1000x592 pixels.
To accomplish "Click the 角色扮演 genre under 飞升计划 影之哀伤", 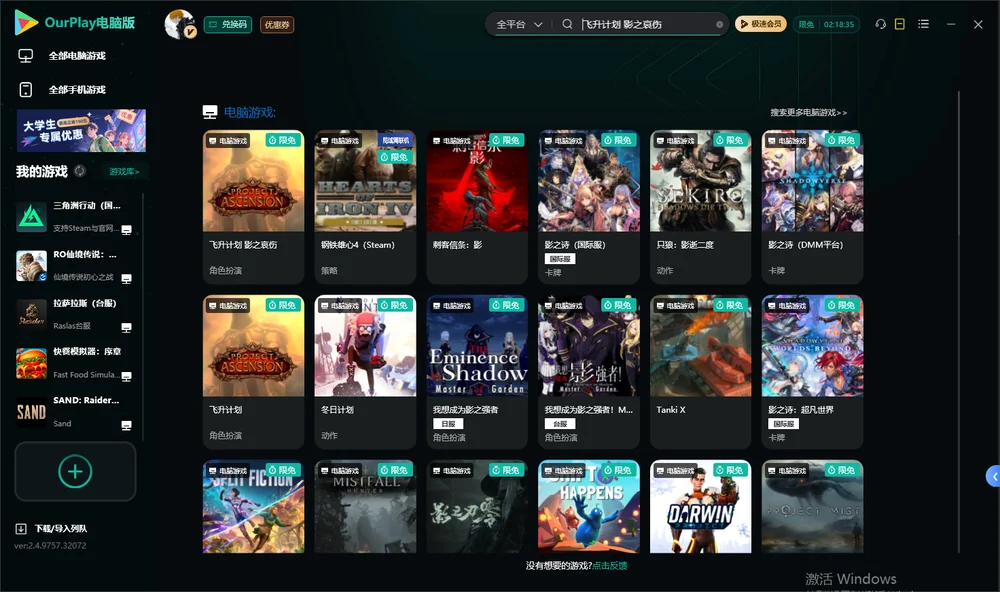I will [x=225, y=270].
